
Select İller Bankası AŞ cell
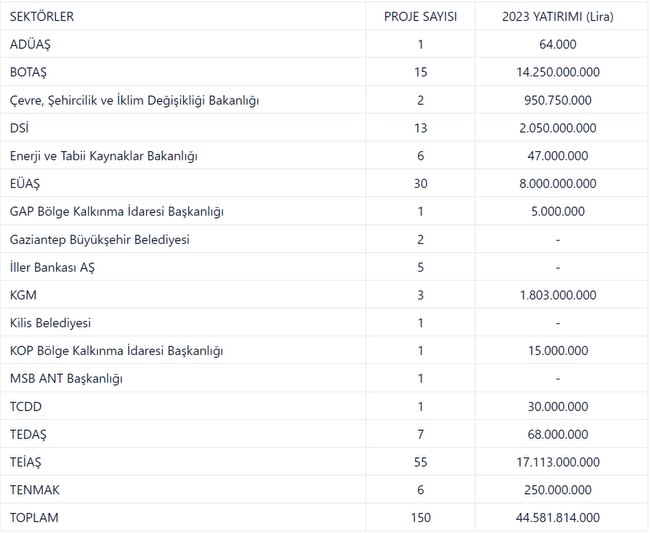[x=52, y=267]
